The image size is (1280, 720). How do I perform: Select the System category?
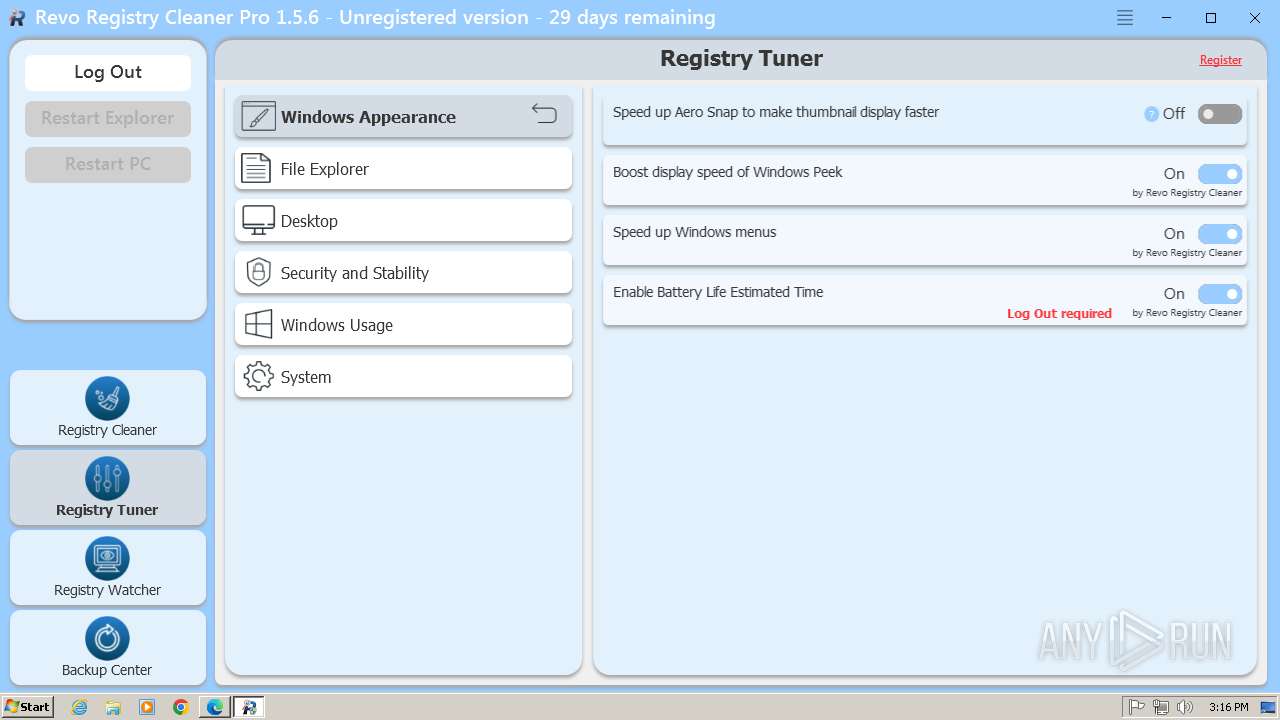404,377
